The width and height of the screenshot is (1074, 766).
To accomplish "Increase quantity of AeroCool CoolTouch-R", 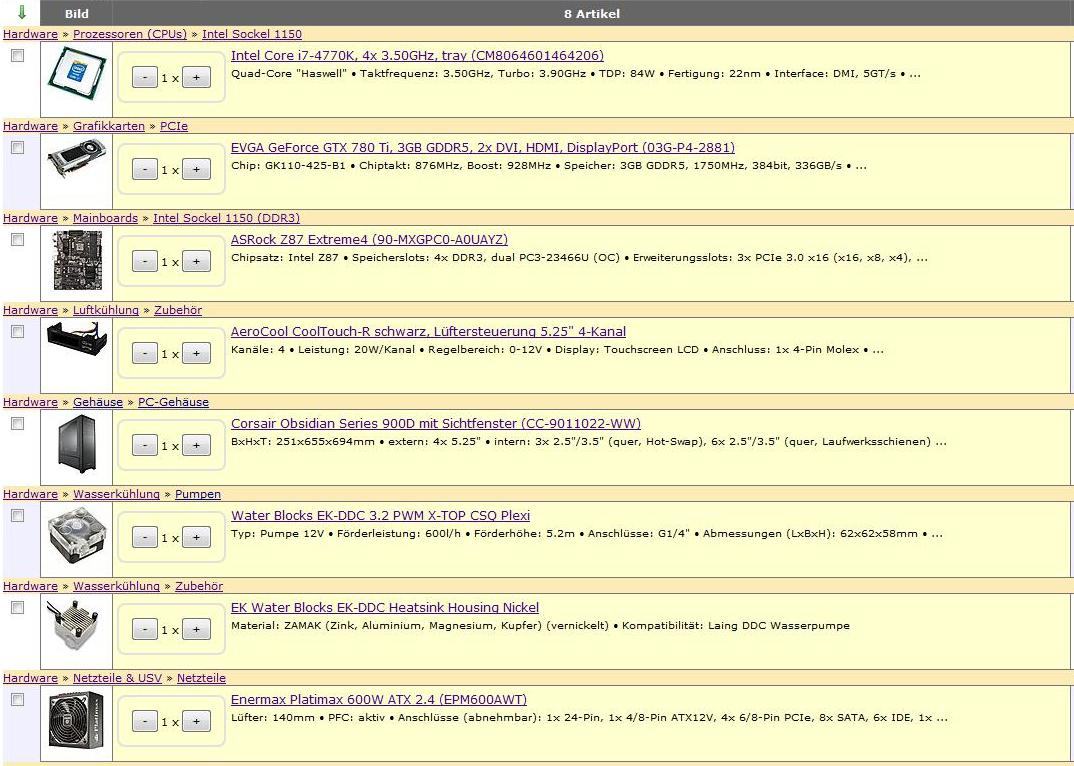I will coord(196,354).
